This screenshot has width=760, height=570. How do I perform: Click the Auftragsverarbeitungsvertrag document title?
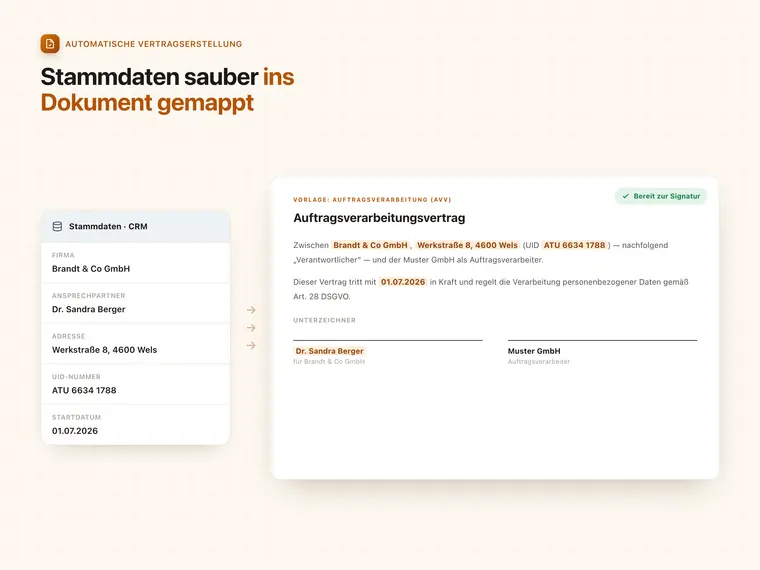coord(379,218)
